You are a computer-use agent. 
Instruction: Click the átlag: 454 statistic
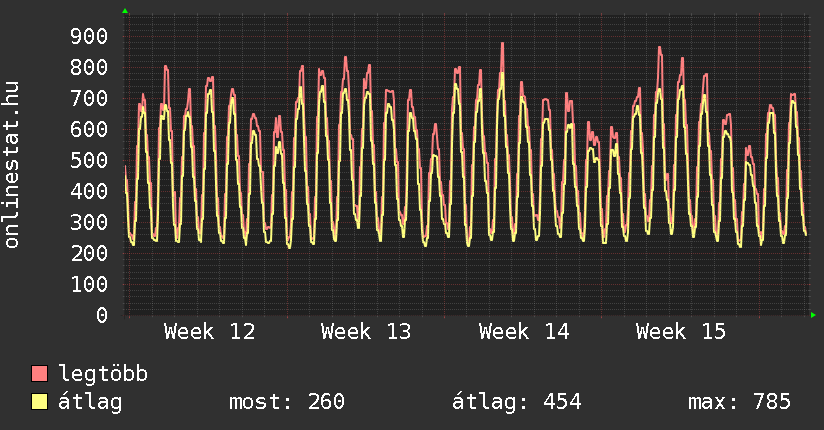point(517,402)
